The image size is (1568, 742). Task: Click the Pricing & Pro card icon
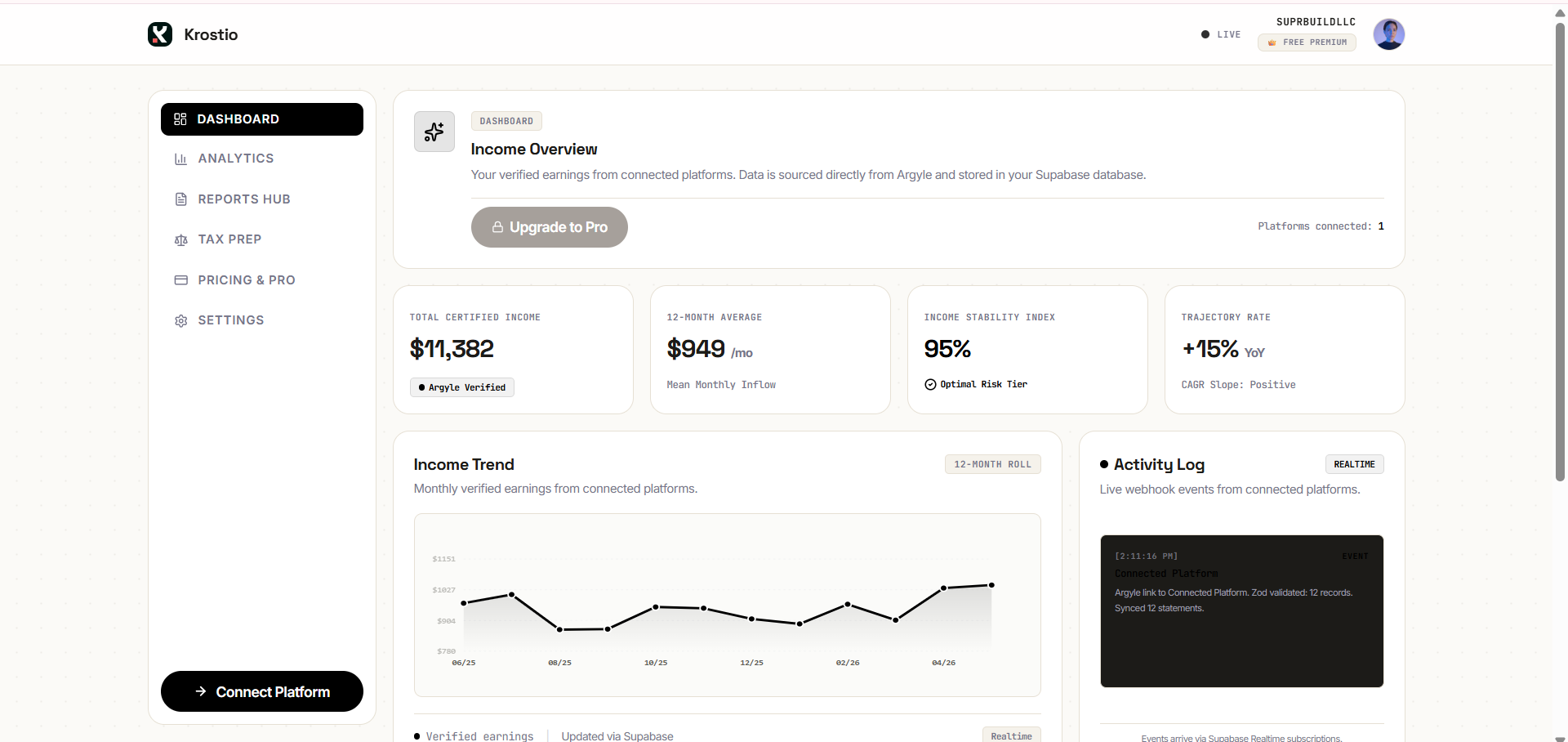pyautogui.click(x=181, y=280)
